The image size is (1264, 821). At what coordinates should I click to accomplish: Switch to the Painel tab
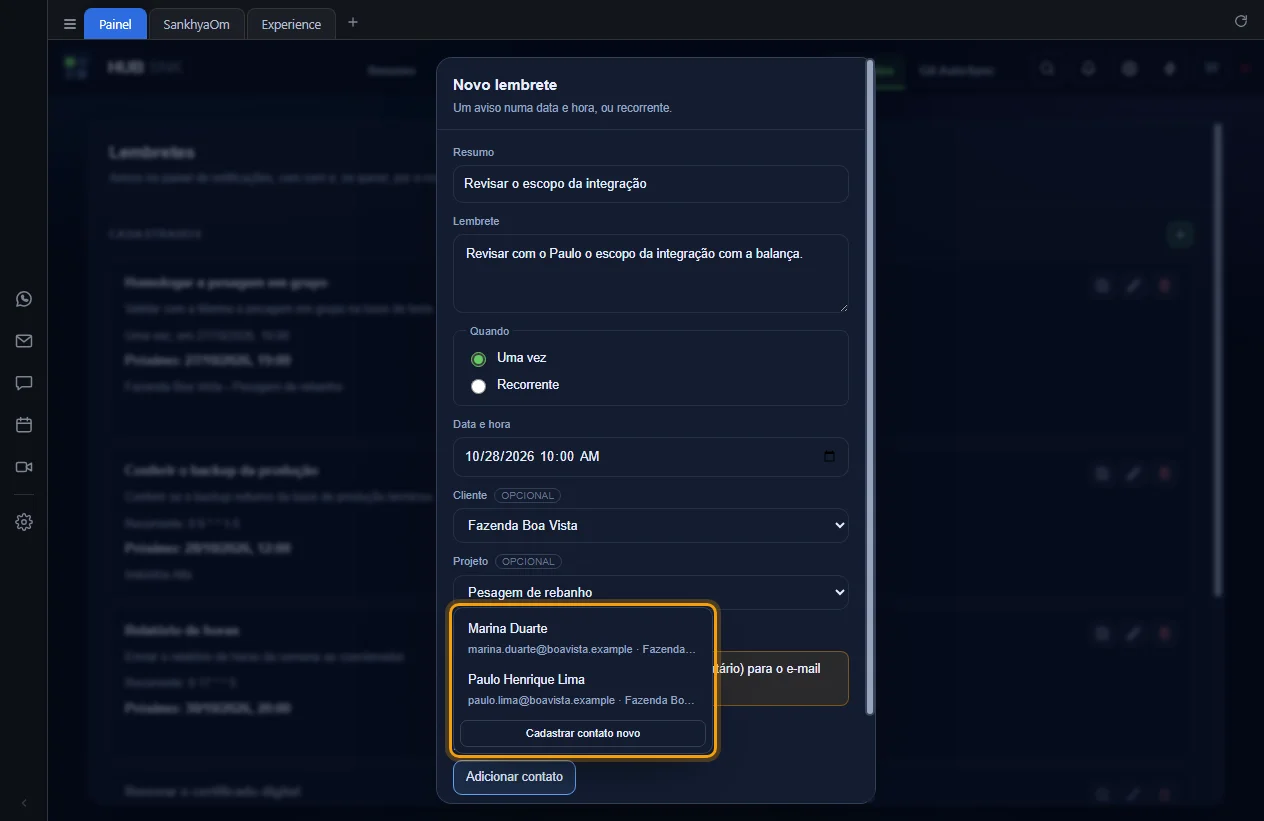pos(115,24)
